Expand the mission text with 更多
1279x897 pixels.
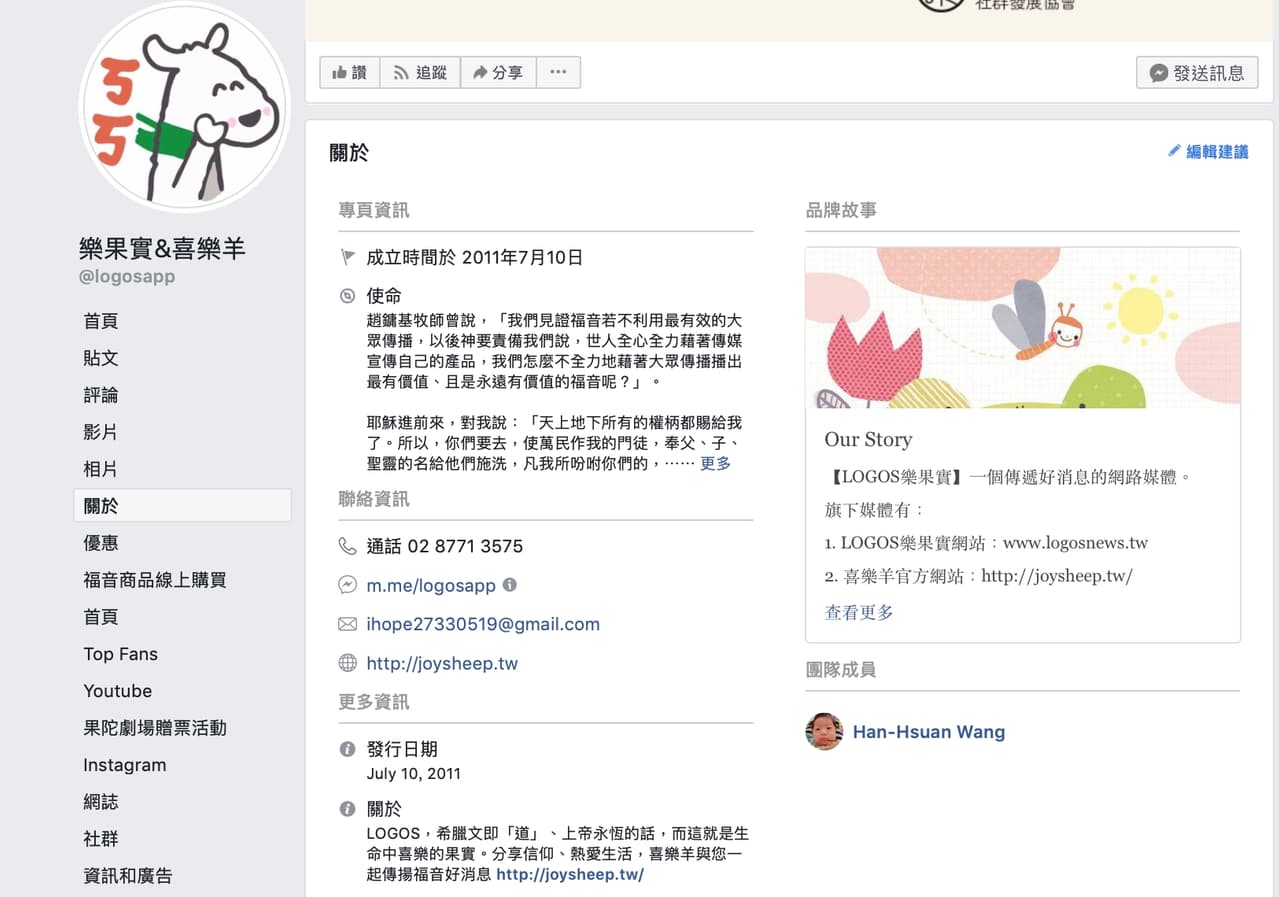(715, 463)
